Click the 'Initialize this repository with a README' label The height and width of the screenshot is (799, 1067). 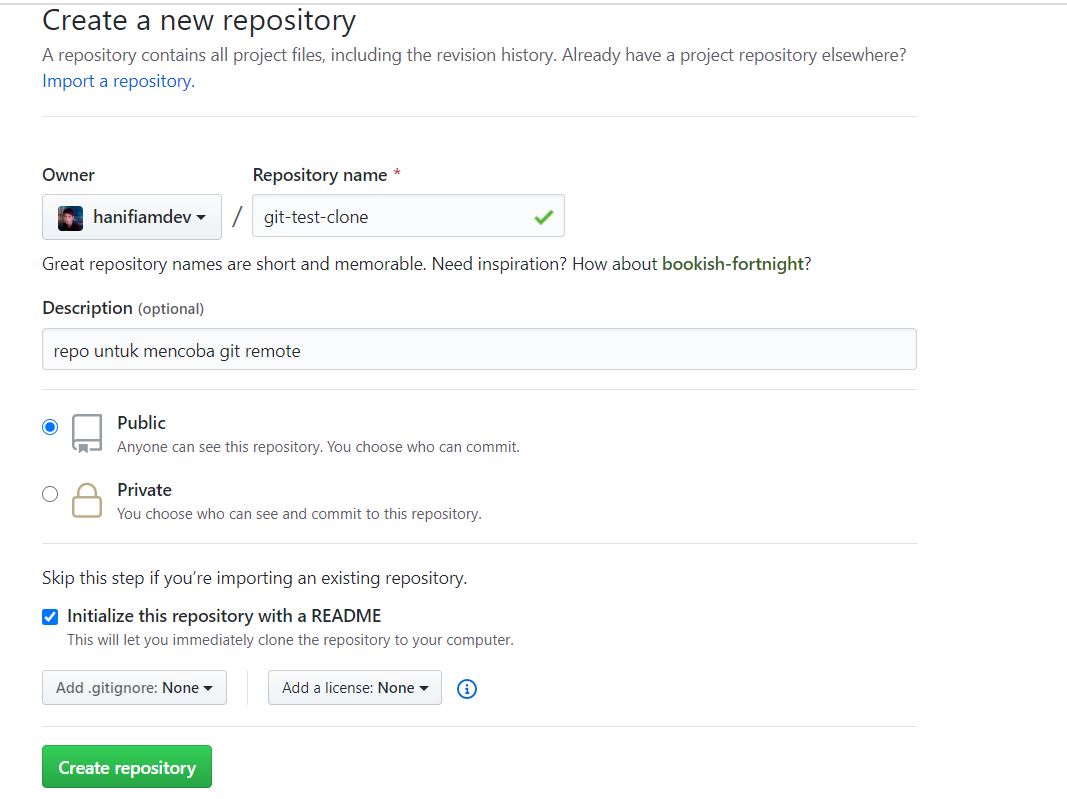click(224, 616)
